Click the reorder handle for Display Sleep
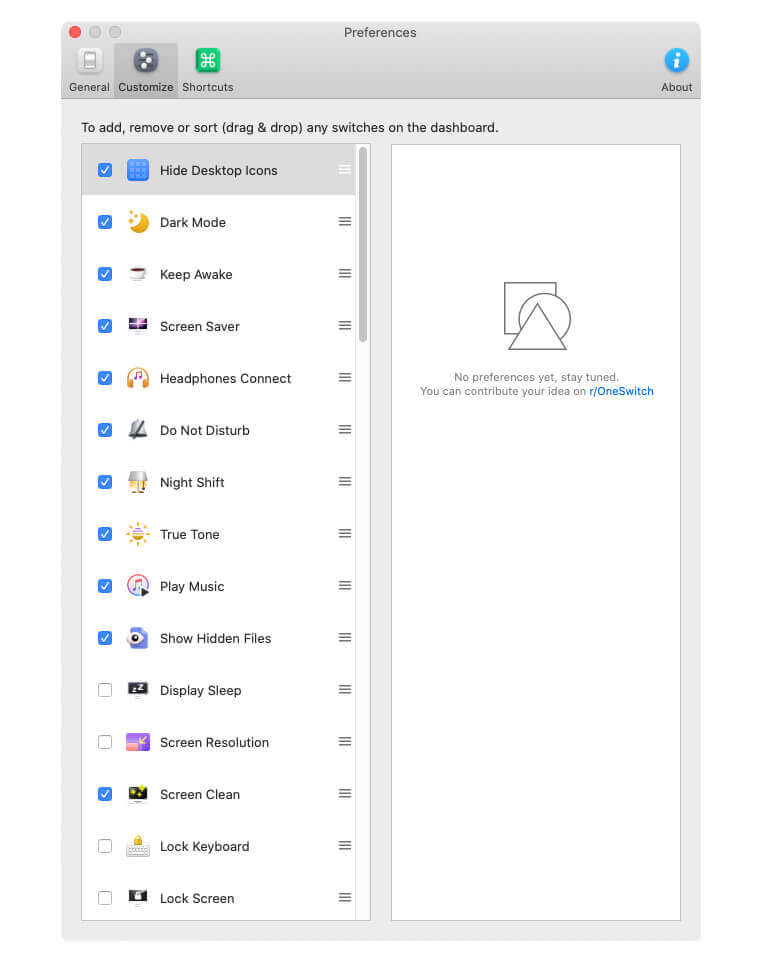The image size is (762, 963). coord(345,689)
